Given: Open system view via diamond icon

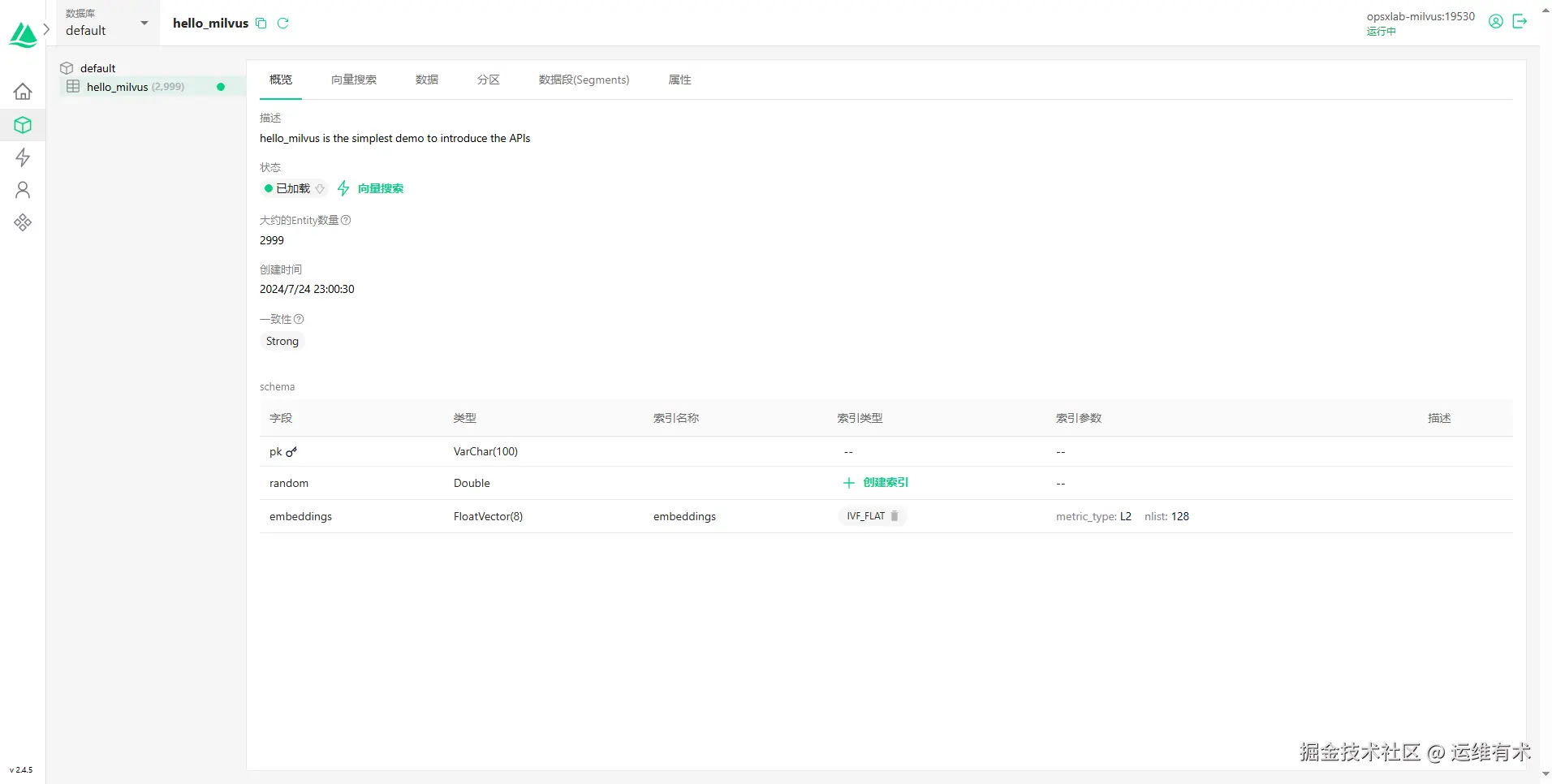Looking at the screenshot, I should (x=23, y=222).
